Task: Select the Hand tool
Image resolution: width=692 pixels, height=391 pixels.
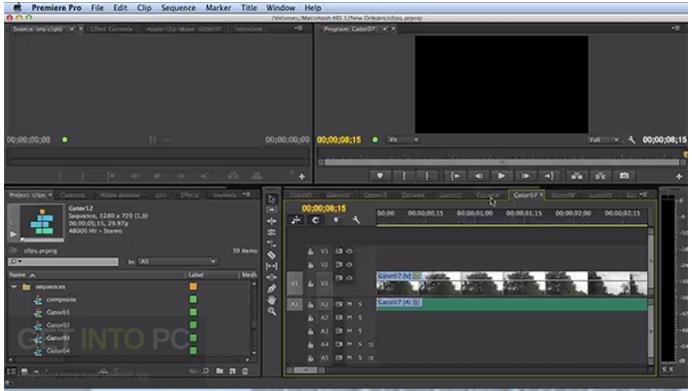Action: [272, 300]
